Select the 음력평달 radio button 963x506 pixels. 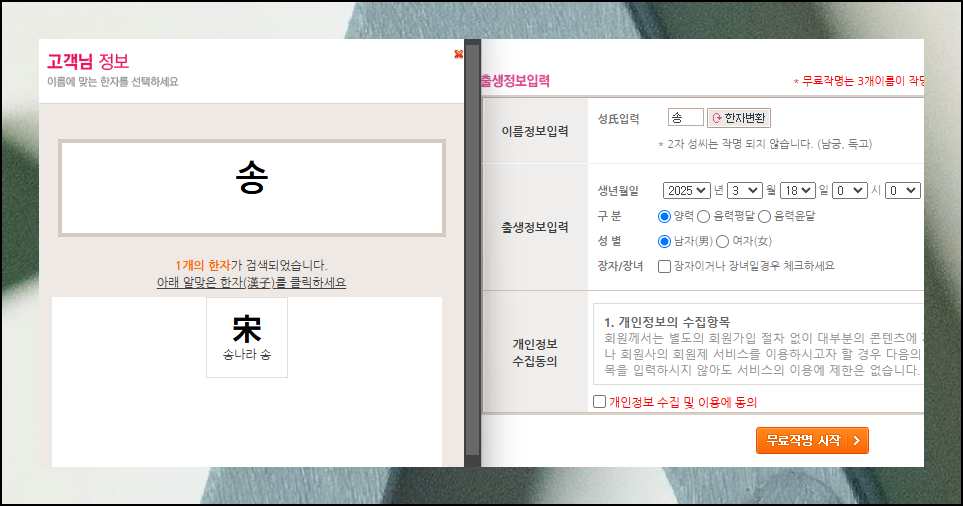703,216
